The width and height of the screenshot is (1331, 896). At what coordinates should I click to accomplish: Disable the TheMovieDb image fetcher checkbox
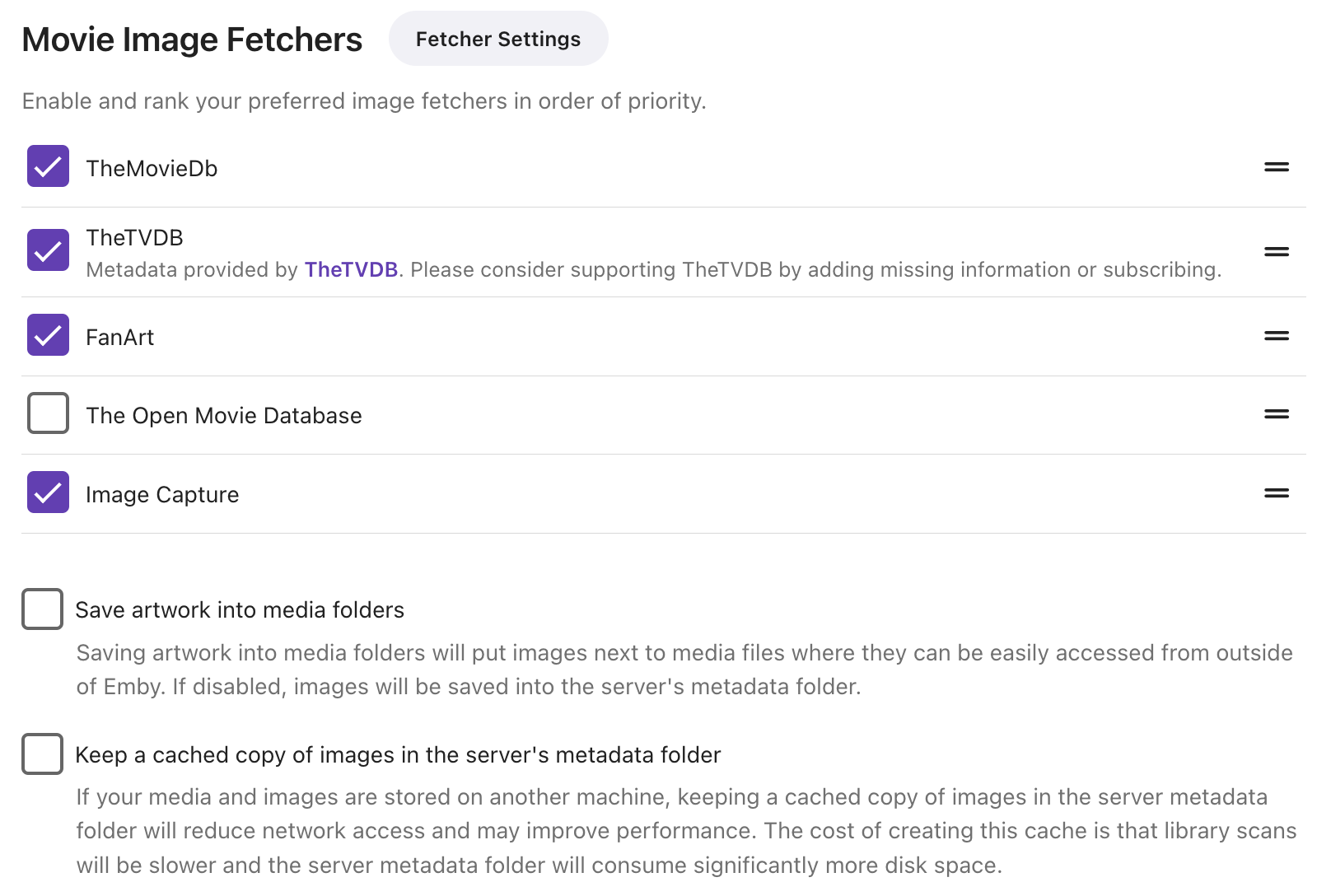pyautogui.click(x=48, y=166)
